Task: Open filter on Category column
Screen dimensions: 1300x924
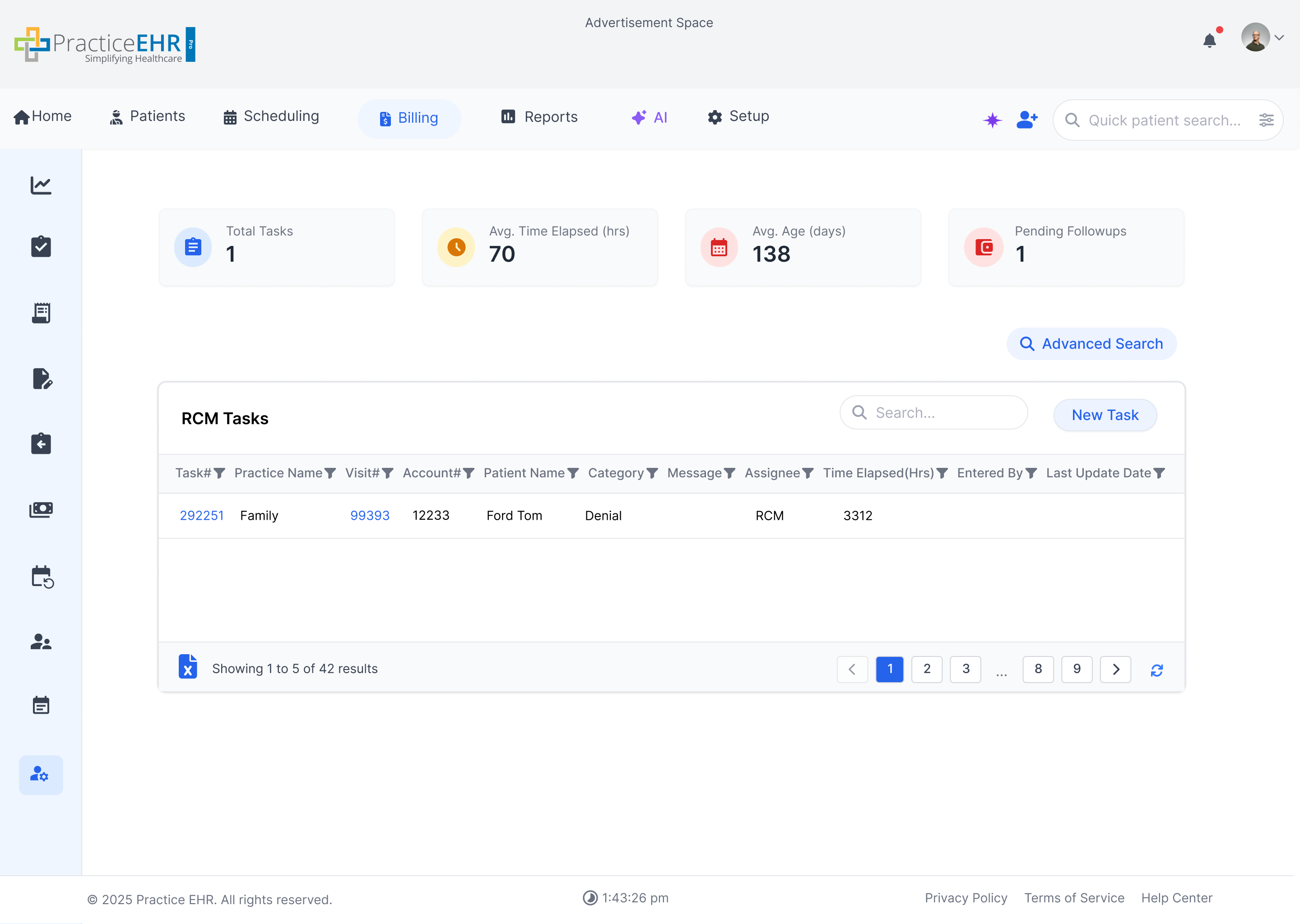Action: [x=652, y=473]
